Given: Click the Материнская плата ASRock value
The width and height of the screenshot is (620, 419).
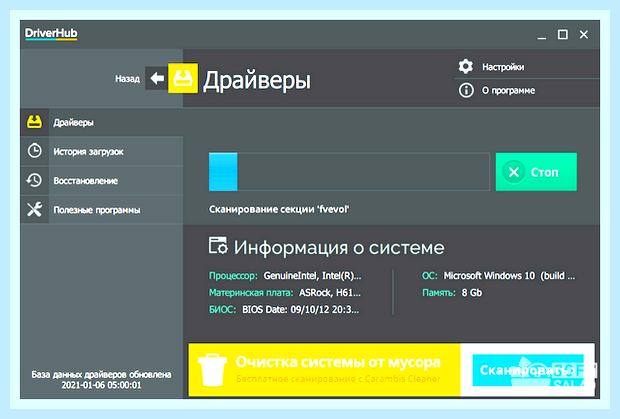Looking at the screenshot, I should [330, 293].
